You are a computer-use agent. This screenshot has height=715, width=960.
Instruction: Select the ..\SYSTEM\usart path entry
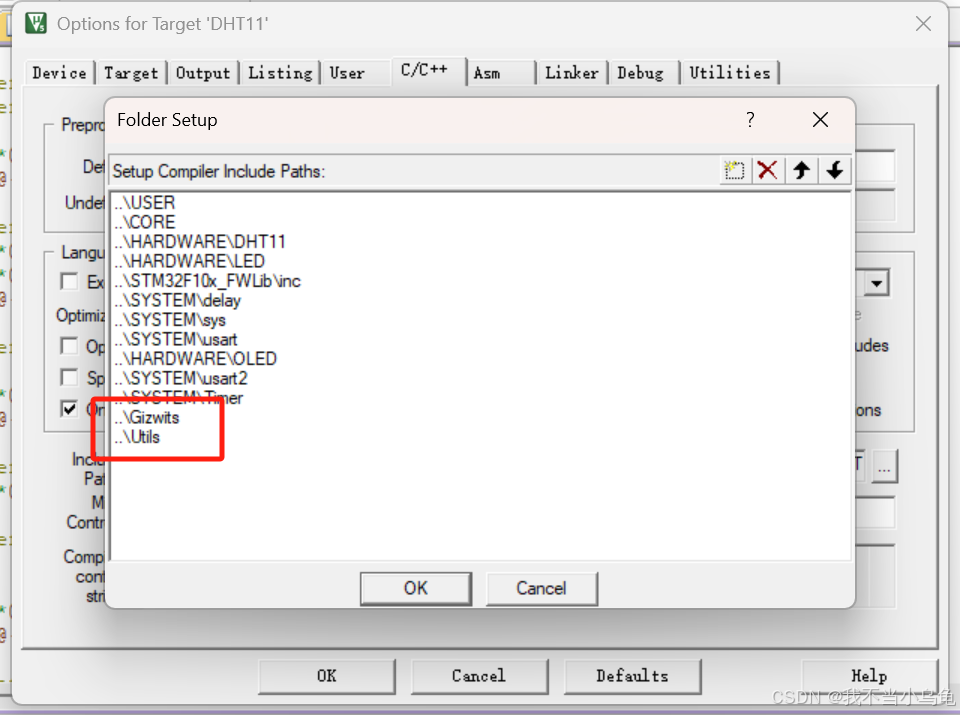(176, 339)
